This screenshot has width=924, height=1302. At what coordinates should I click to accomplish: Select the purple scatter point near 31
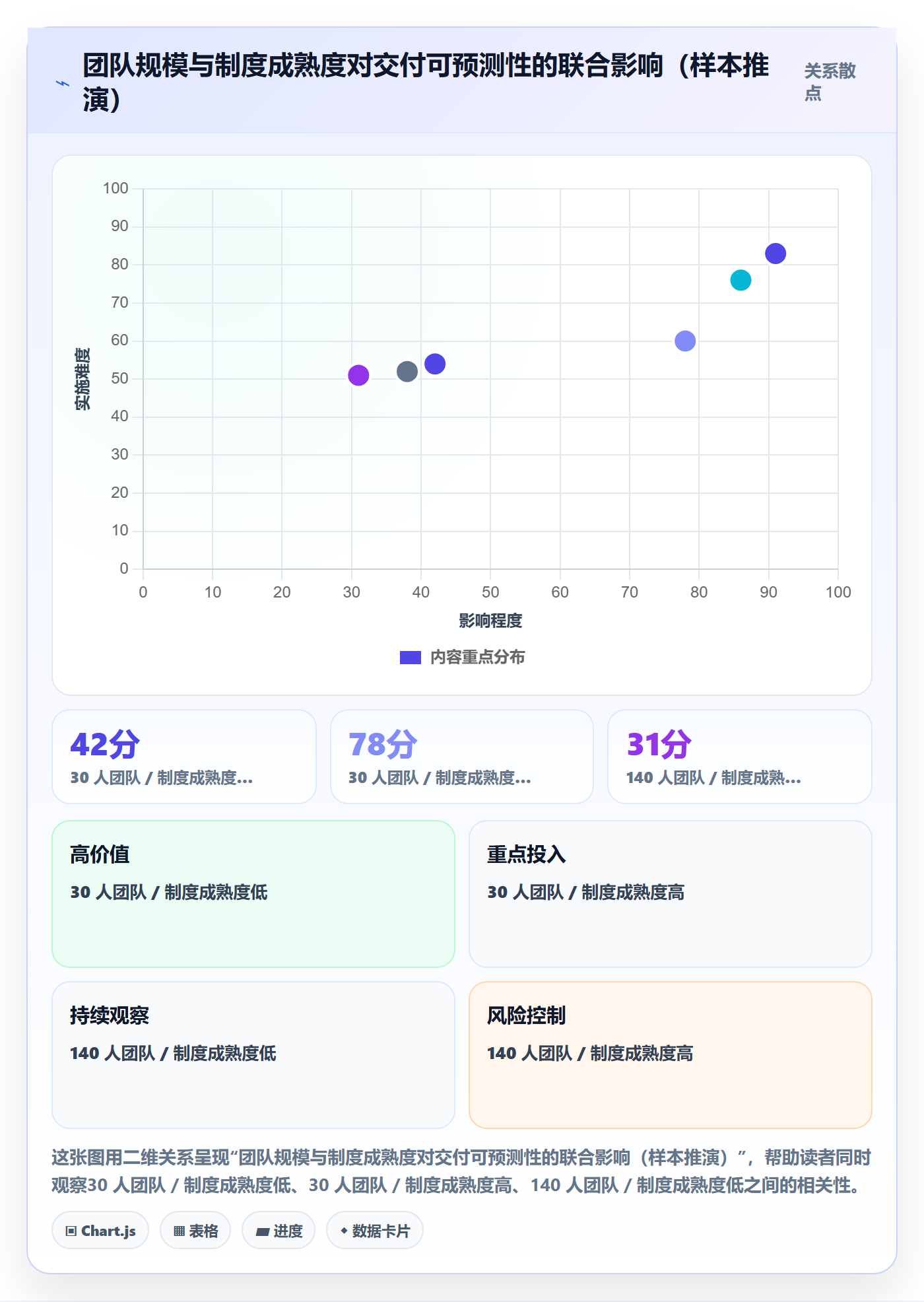click(x=358, y=375)
